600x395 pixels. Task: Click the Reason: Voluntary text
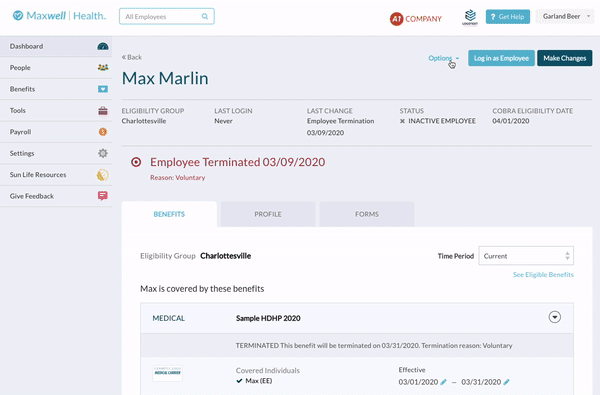(178, 178)
